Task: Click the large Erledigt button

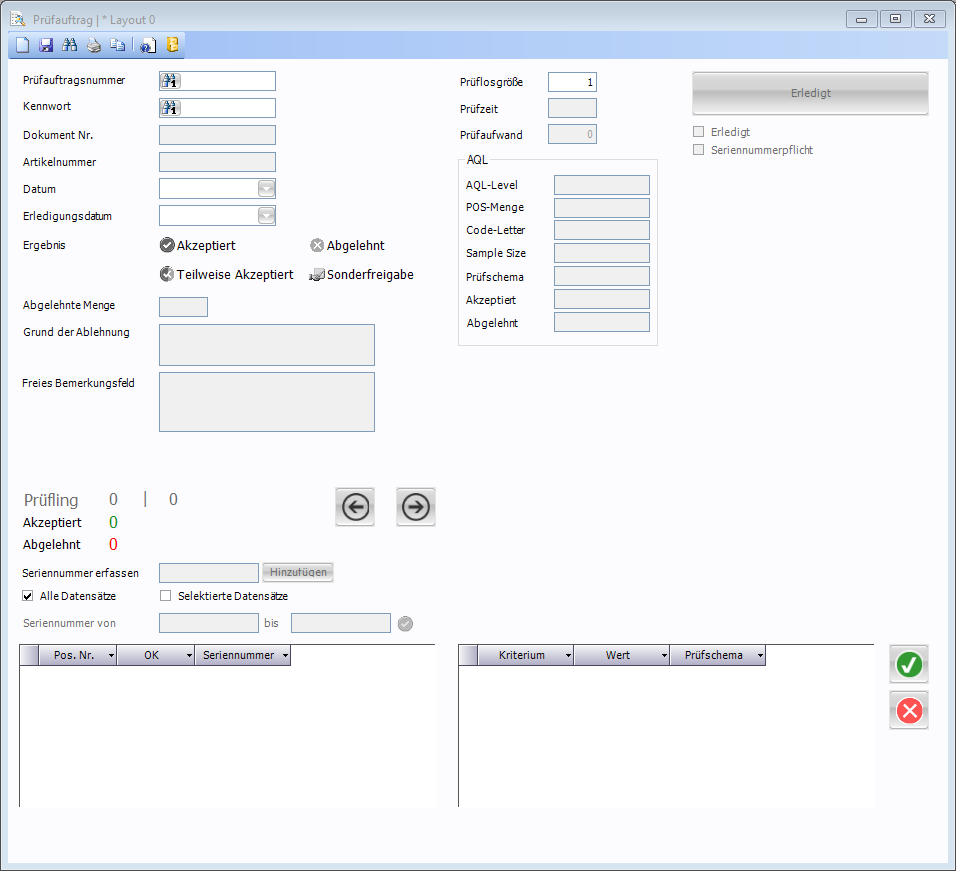Action: pos(810,93)
